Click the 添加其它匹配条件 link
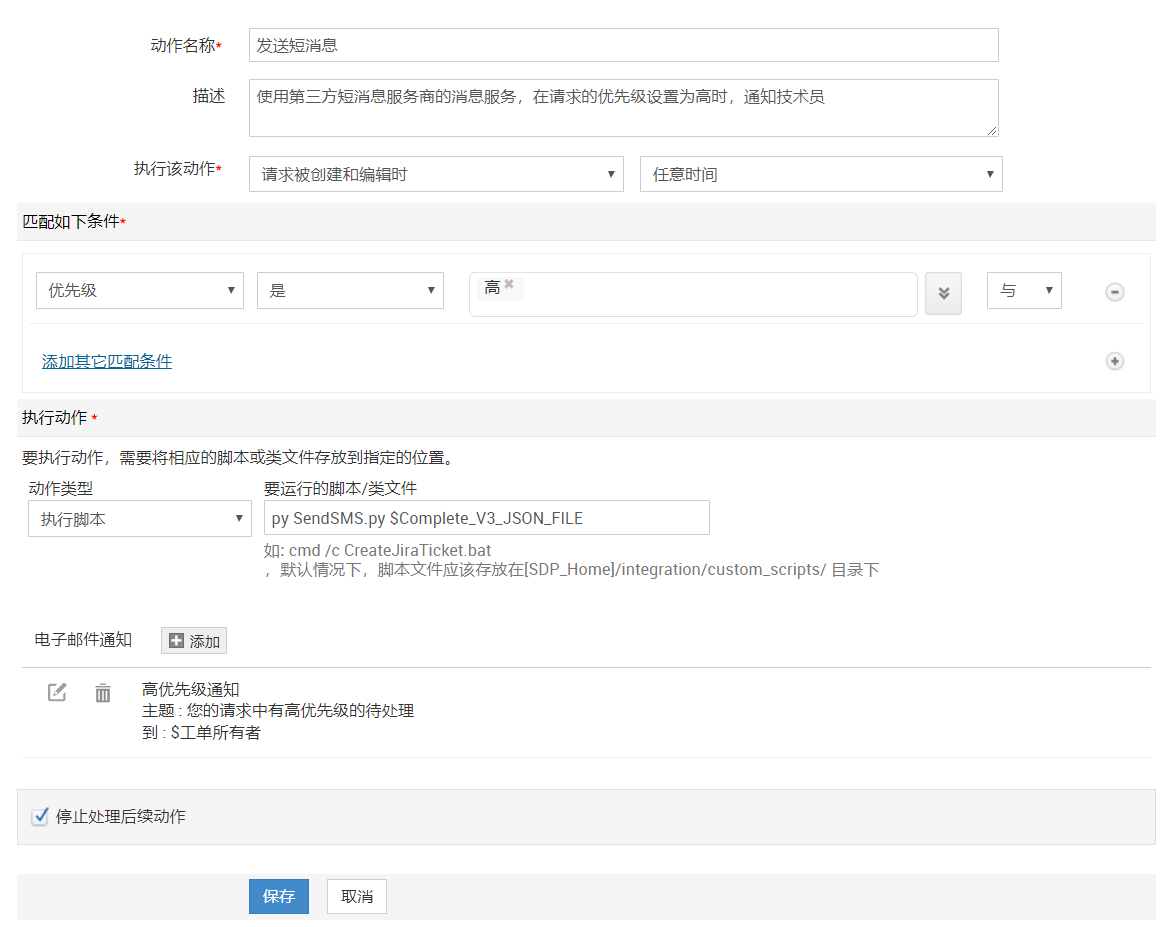1160x927 pixels. [x=107, y=361]
